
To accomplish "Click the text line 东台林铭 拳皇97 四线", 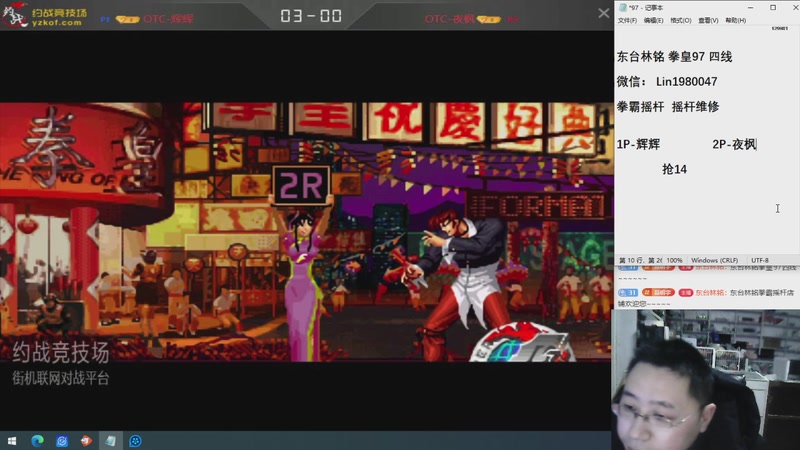I will point(674,57).
